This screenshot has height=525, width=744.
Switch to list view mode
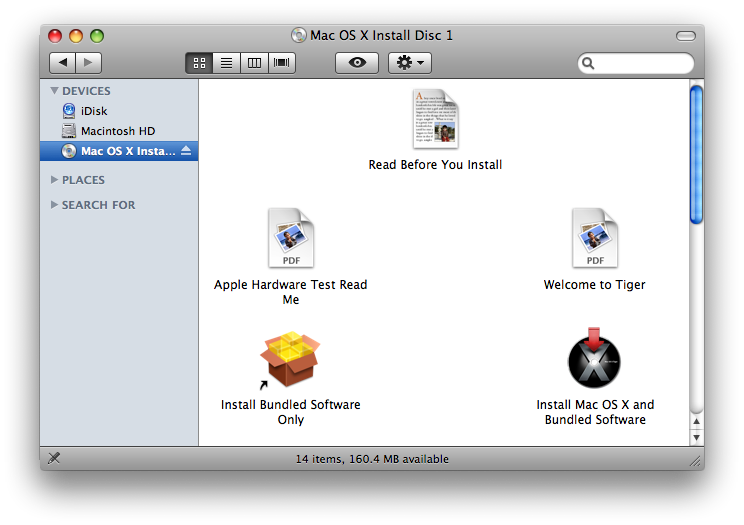[227, 62]
